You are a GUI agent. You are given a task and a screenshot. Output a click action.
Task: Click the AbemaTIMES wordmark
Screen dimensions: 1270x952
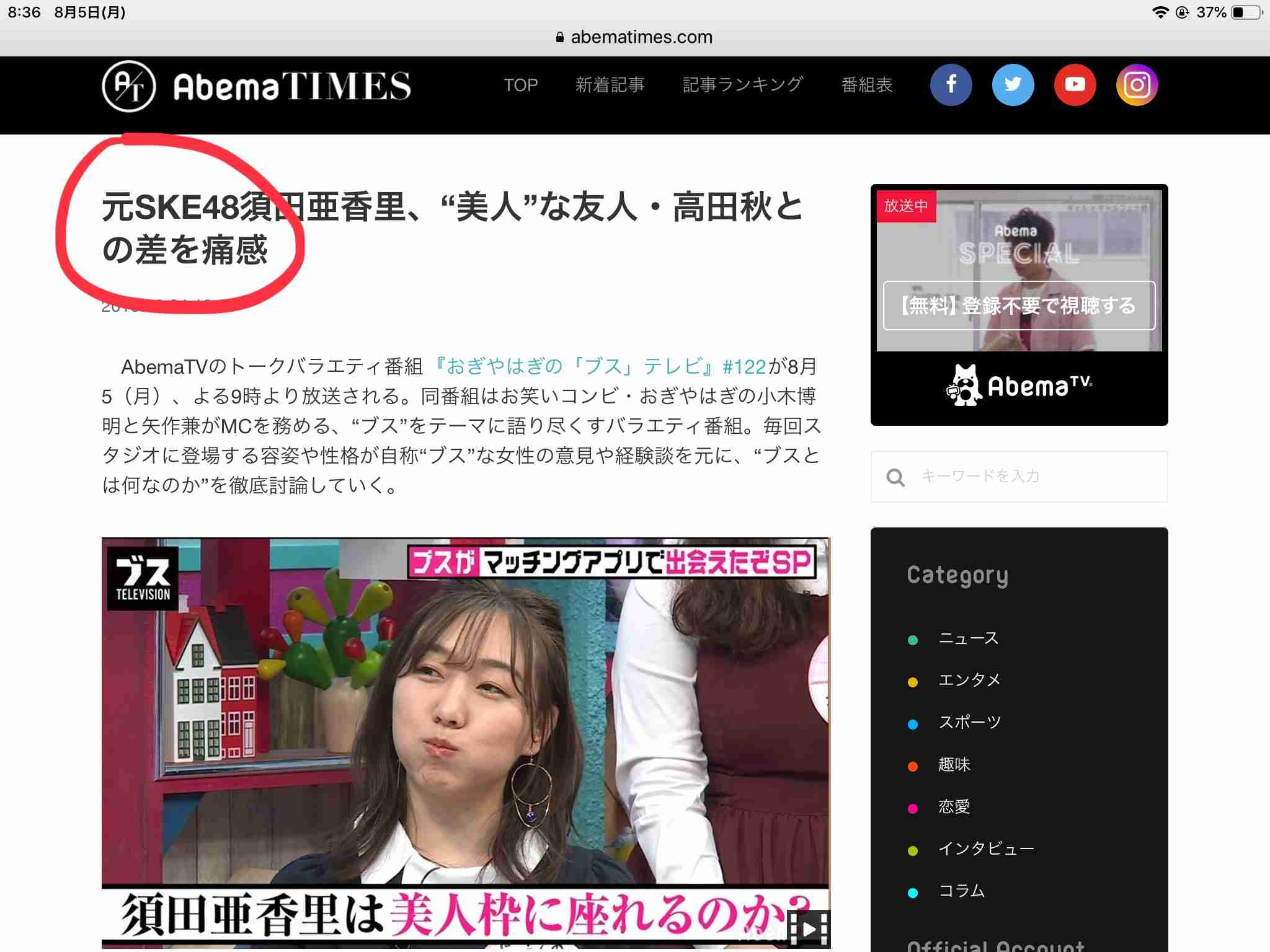coord(292,86)
